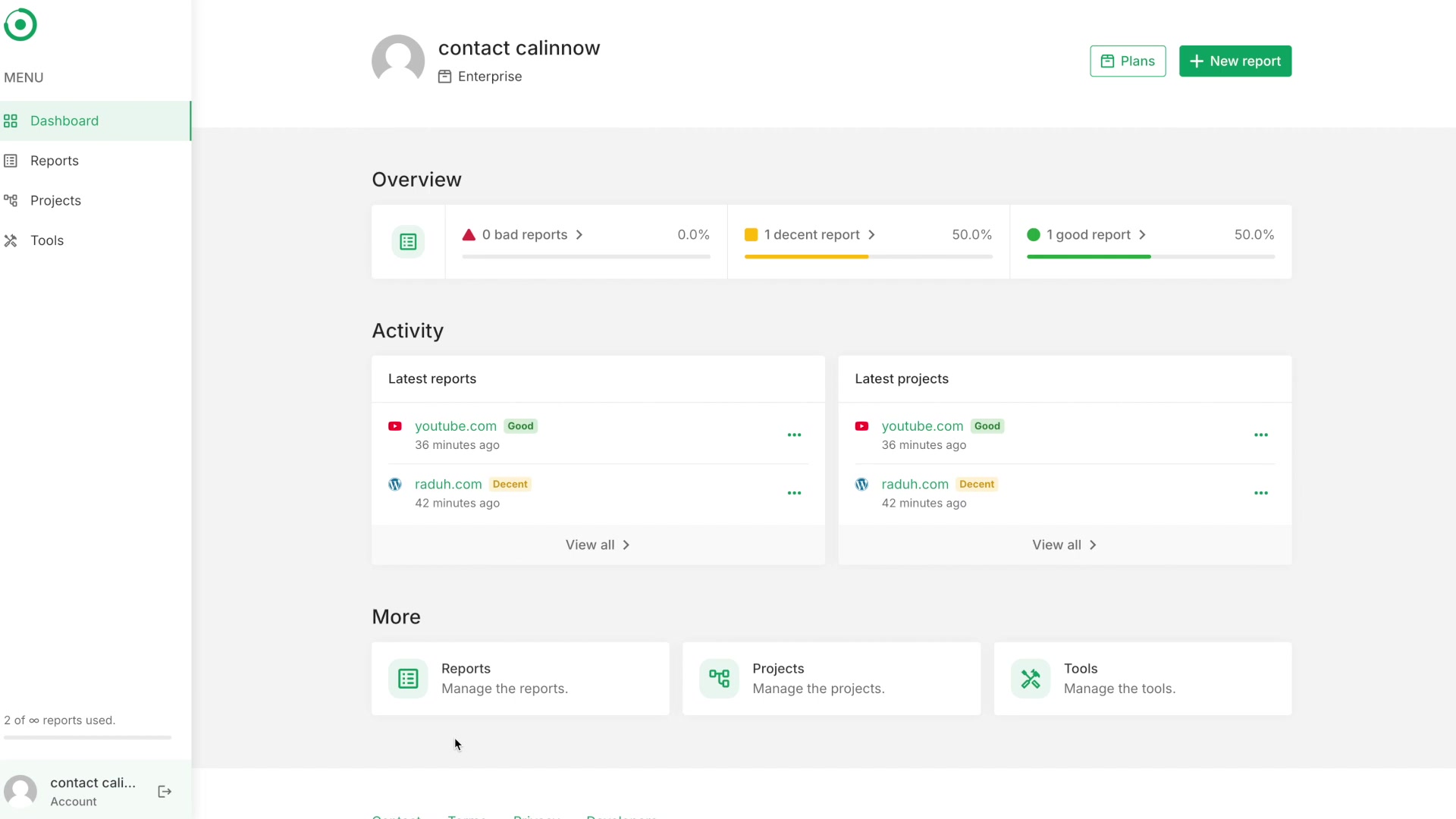The height and width of the screenshot is (819, 1456).
Task: Click the good report progress bar
Action: pyautogui.click(x=1150, y=257)
